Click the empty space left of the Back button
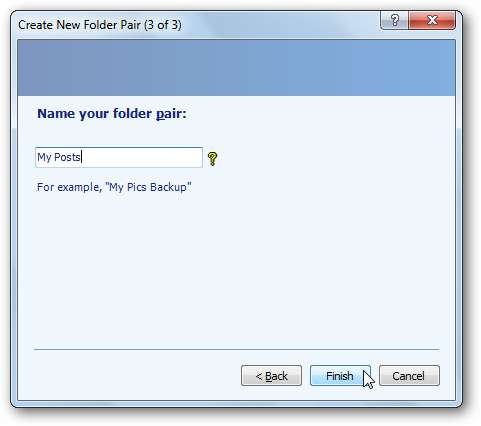 tap(133, 376)
